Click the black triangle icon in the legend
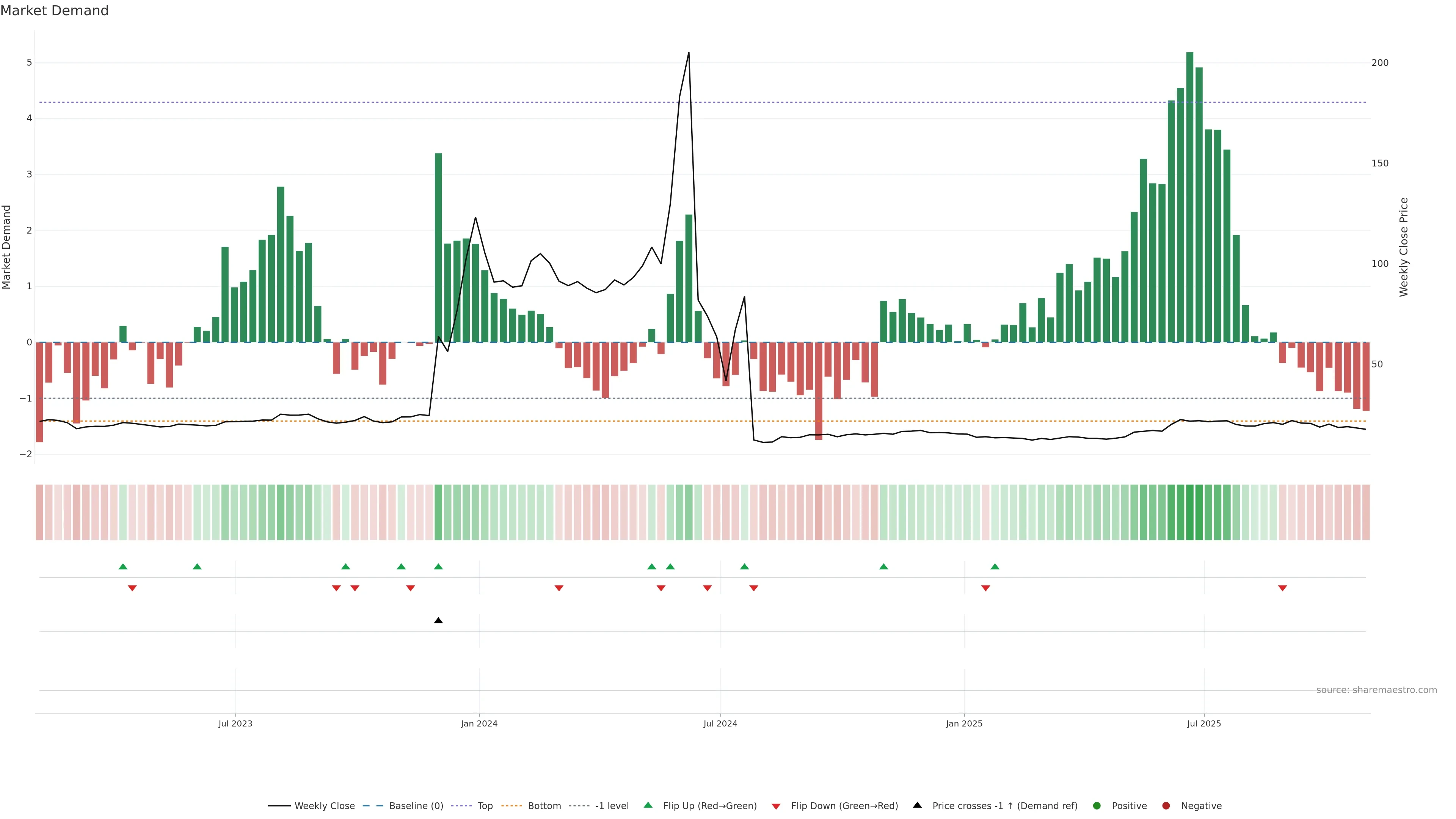Viewport: 1456px width, 819px height. coord(917,805)
